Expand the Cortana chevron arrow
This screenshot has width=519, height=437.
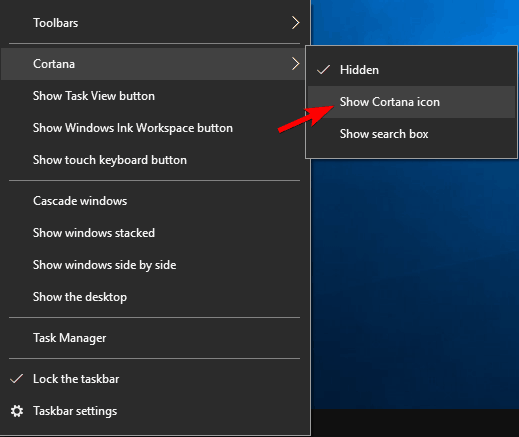(x=295, y=63)
